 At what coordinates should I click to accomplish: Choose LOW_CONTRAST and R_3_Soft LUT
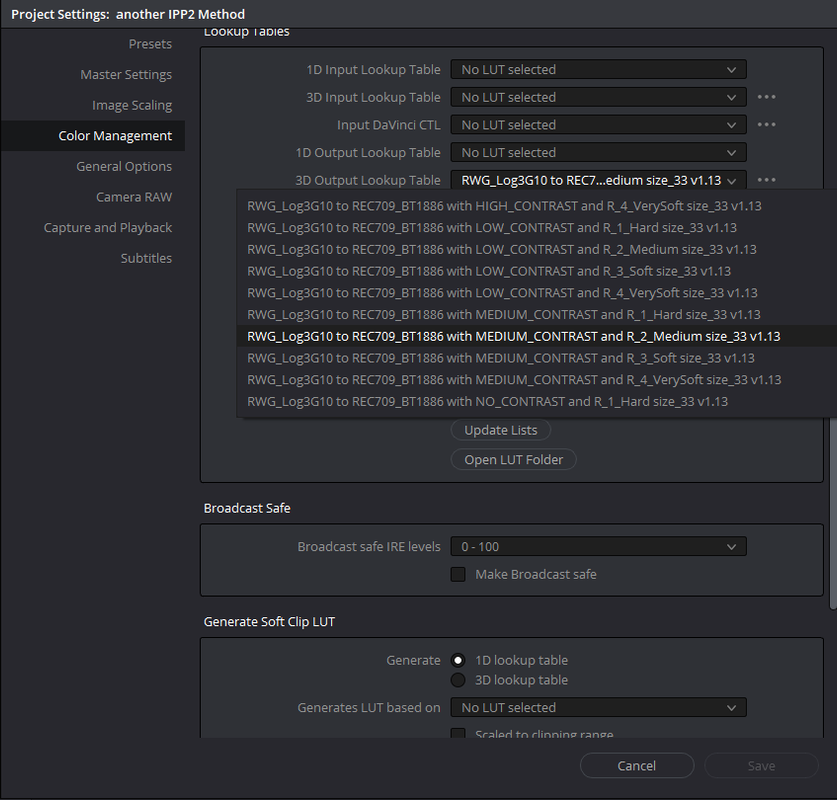536,271
